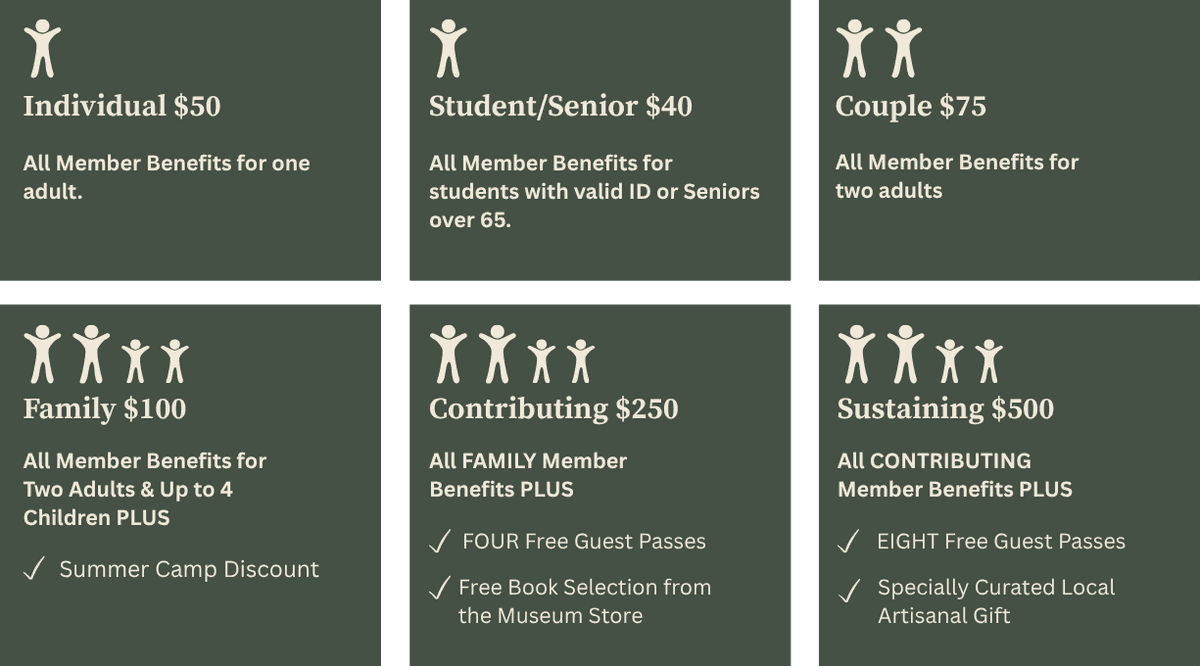Image resolution: width=1200 pixels, height=666 pixels.
Task: Click the checkmark beside Free Book Selection
Action: [x=438, y=589]
